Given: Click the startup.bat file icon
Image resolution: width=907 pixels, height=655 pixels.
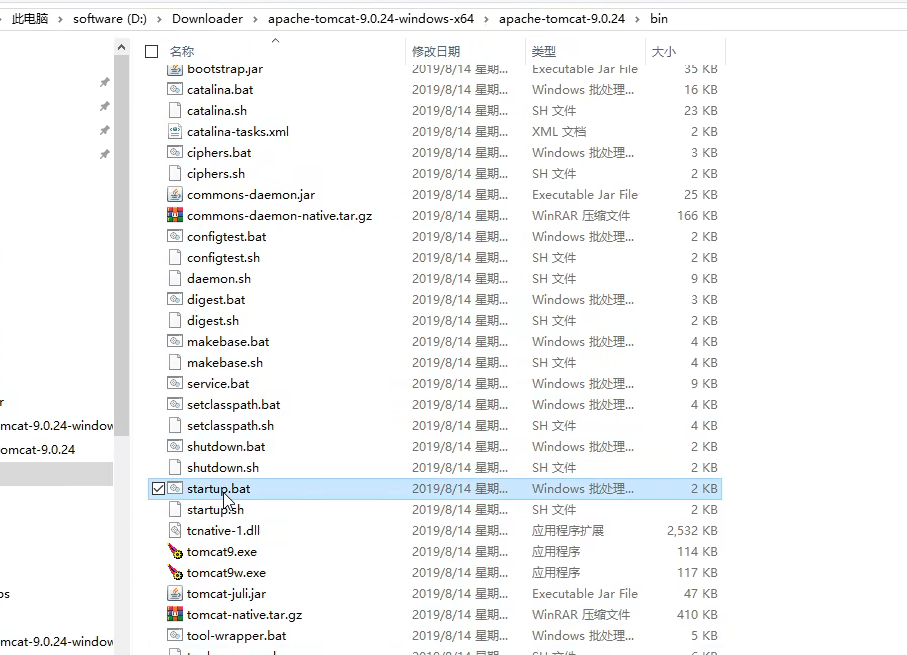Looking at the screenshot, I should [175, 488].
